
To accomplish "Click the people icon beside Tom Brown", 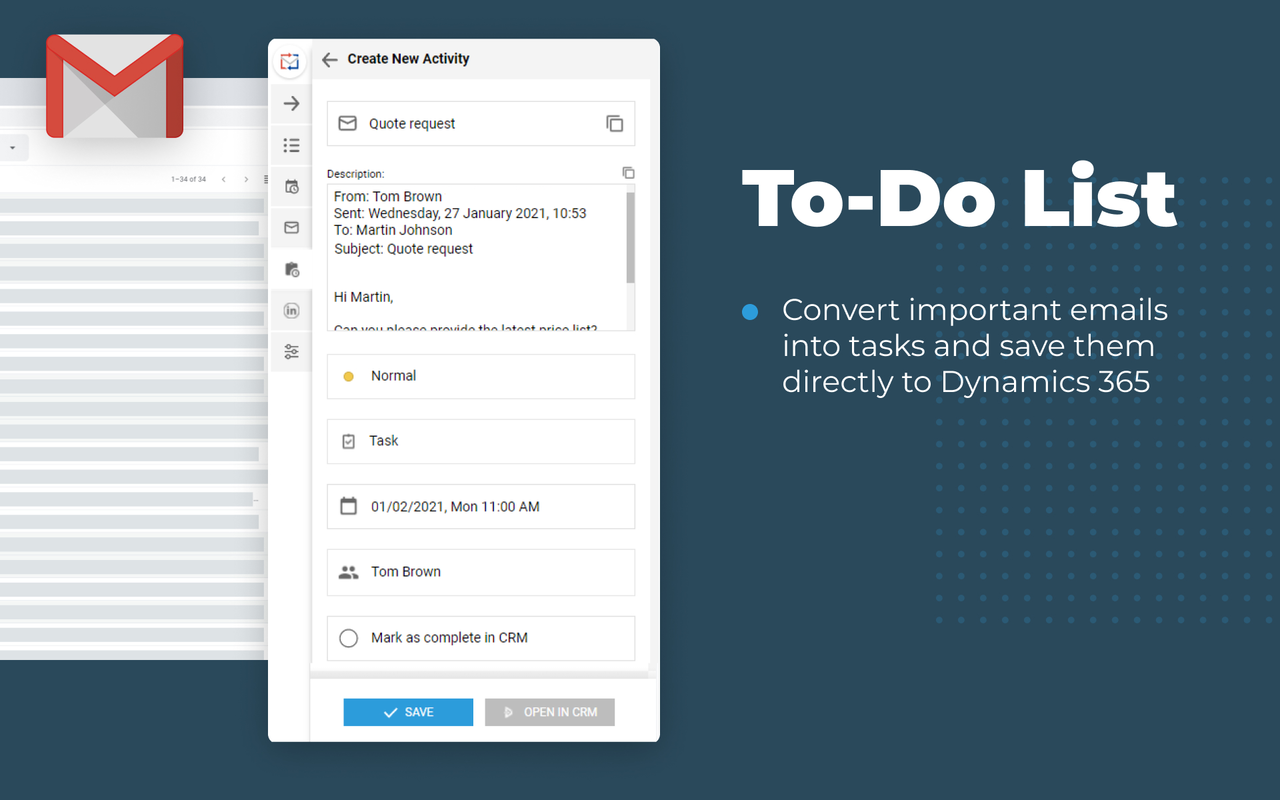I will point(348,573).
